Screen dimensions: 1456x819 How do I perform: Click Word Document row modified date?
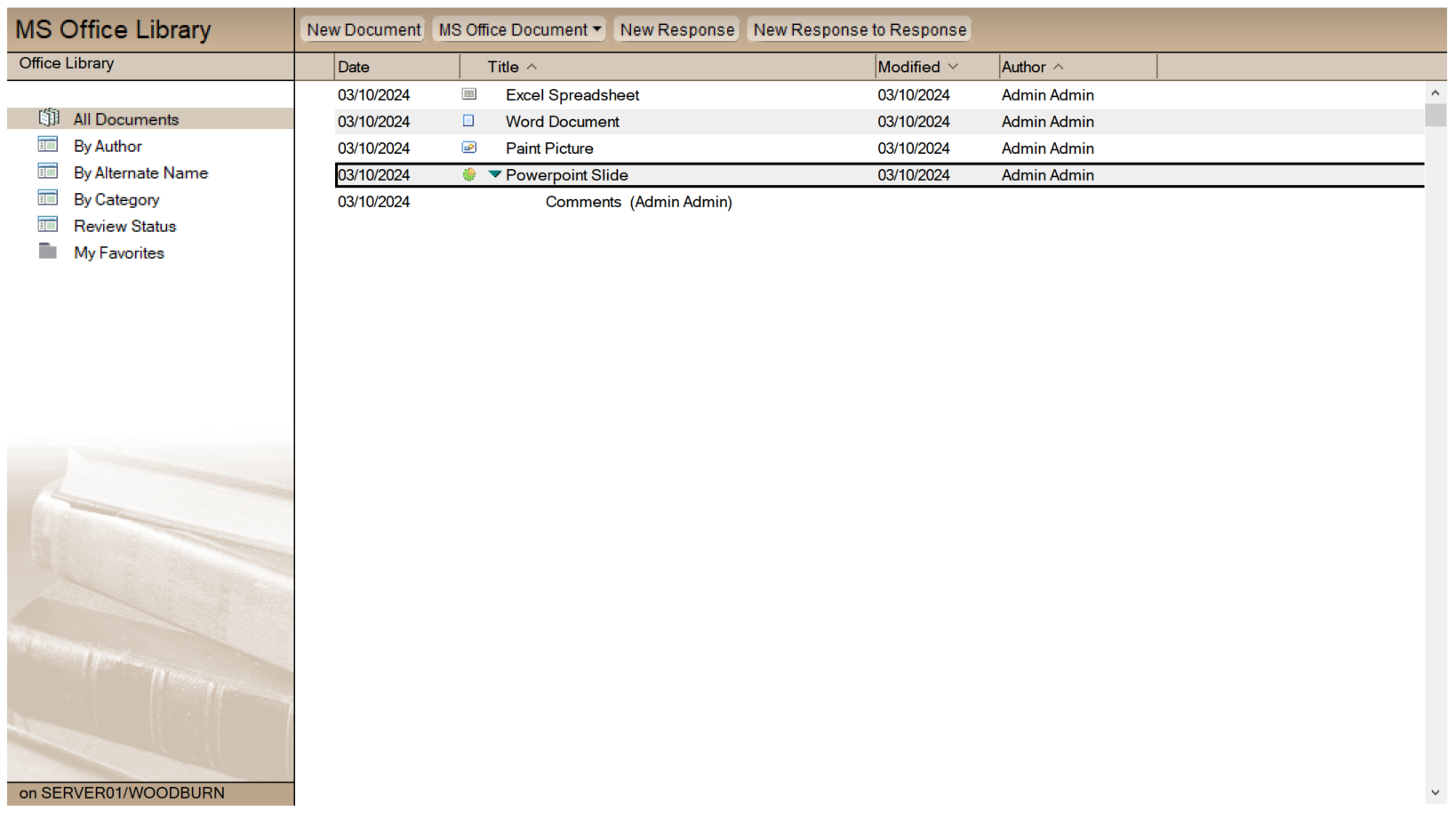tap(913, 121)
